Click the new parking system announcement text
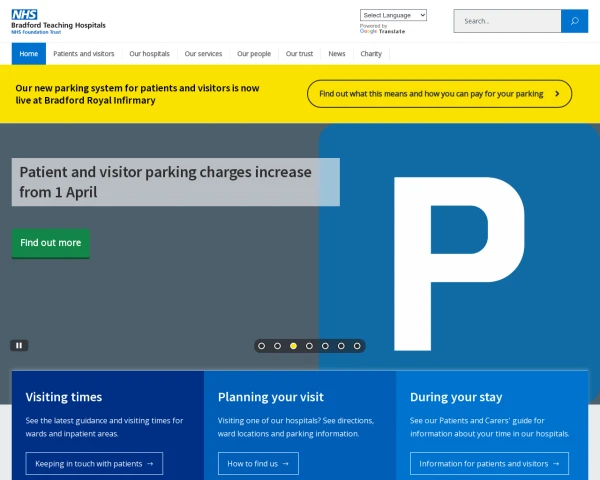 point(137,94)
